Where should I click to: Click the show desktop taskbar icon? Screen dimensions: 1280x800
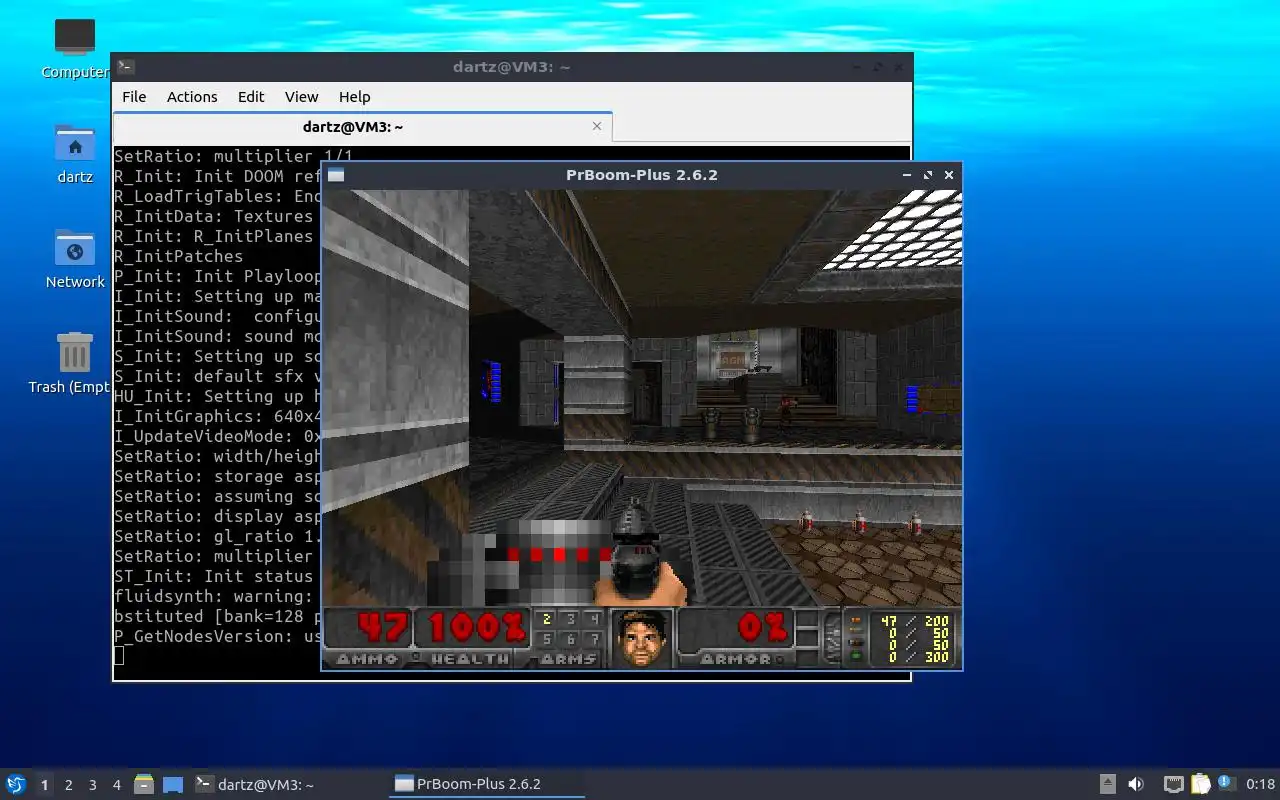click(x=173, y=784)
